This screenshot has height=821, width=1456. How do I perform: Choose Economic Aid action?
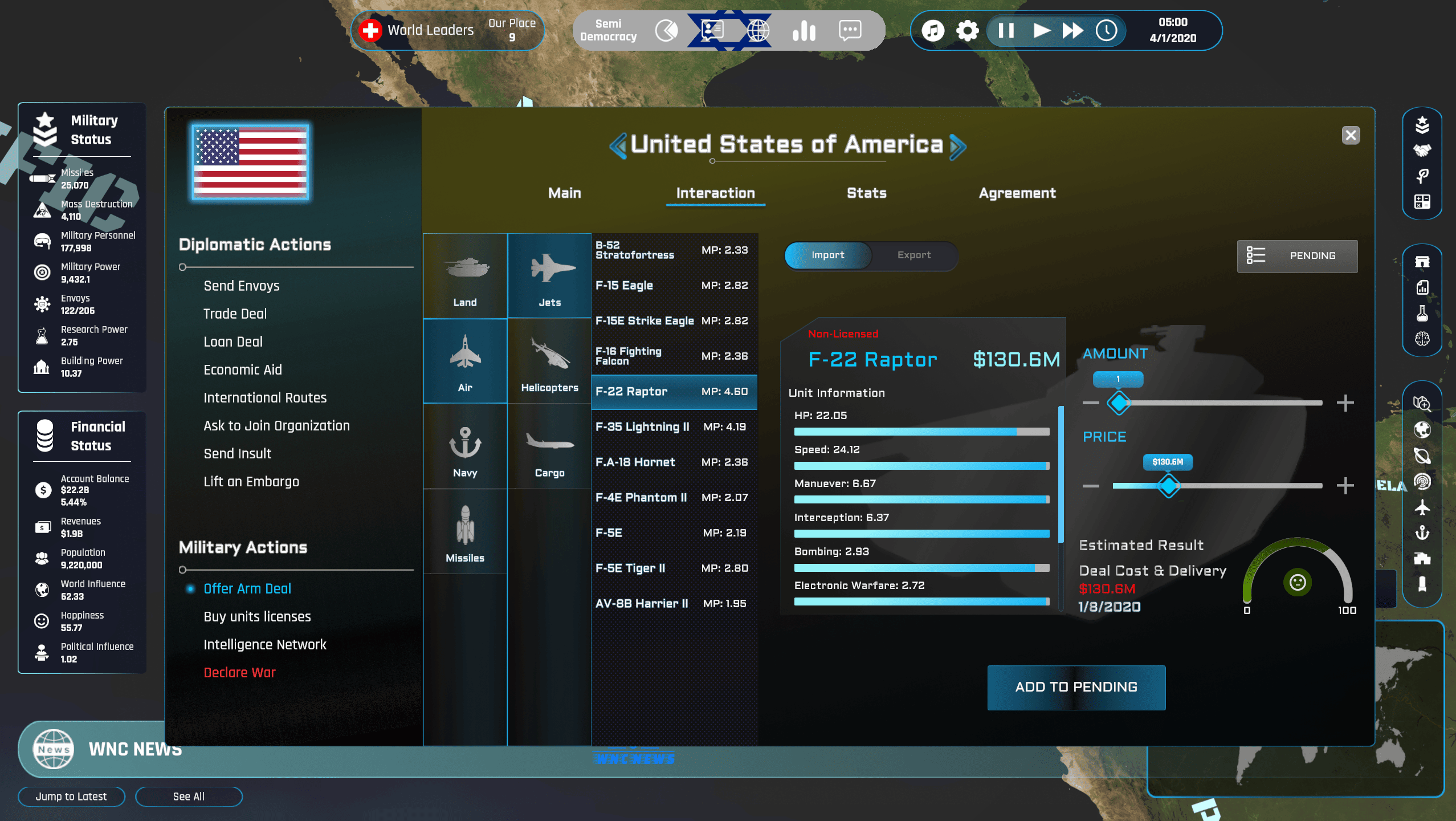pyautogui.click(x=243, y=370)
